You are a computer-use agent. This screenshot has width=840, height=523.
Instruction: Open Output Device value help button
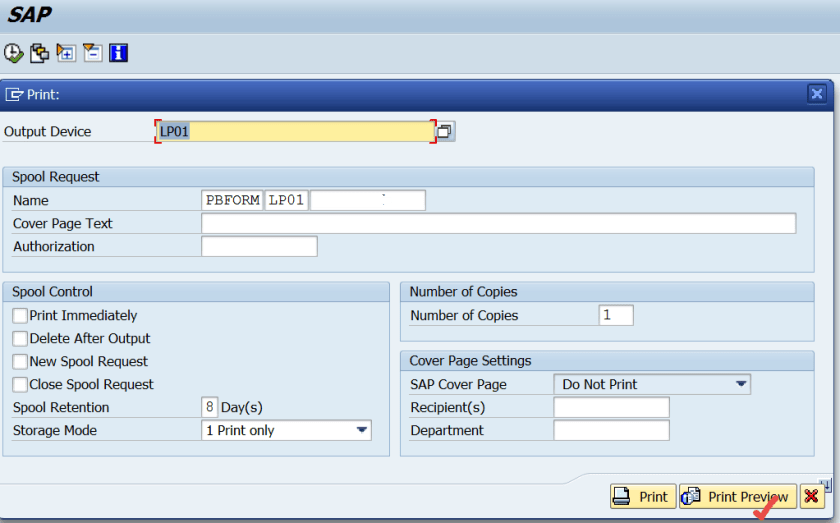pyautogui.click(x=445, y=131)
